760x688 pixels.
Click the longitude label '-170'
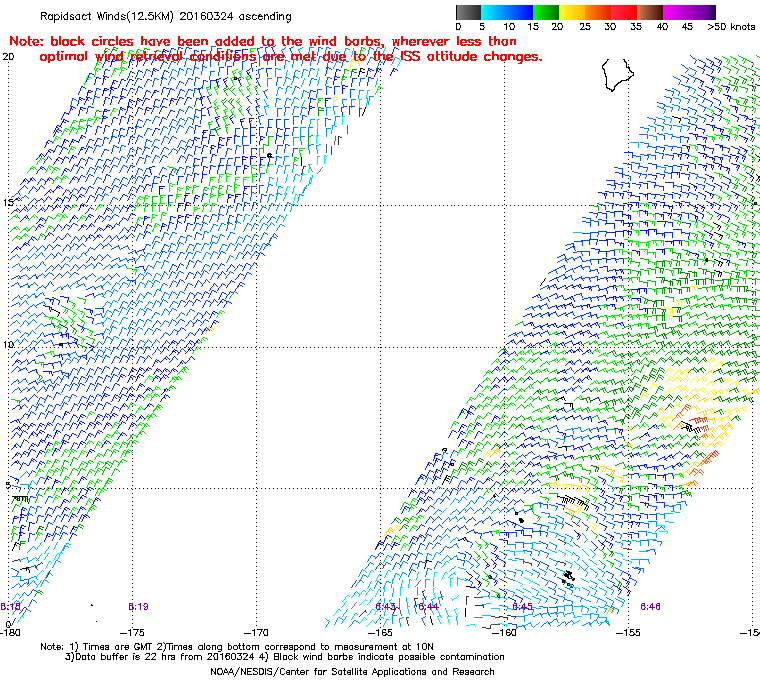coord(256,632)
